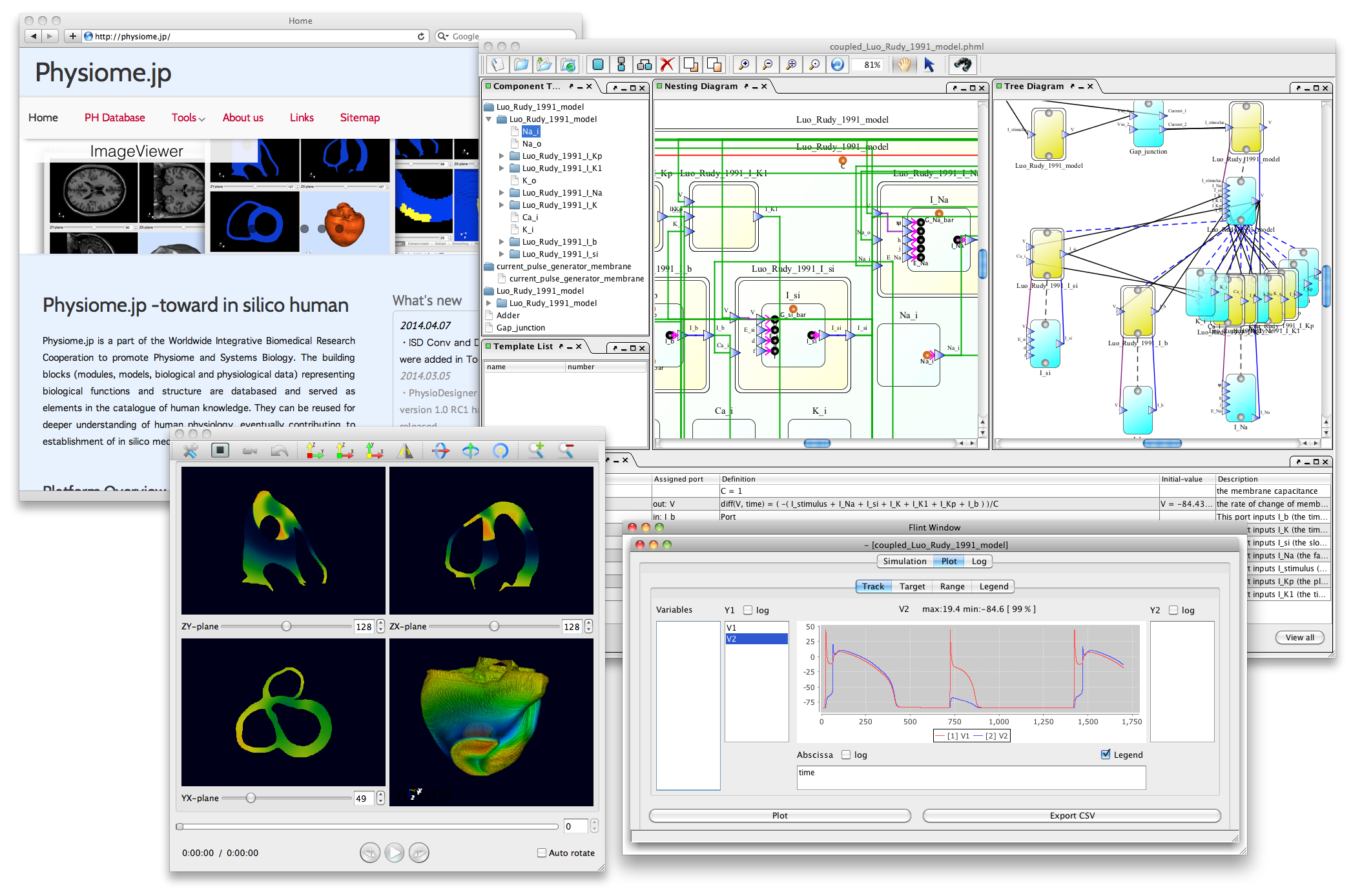This screenshot has width=1362, height=896.
Task: Click the binoculars search icon
Action: 962,65
